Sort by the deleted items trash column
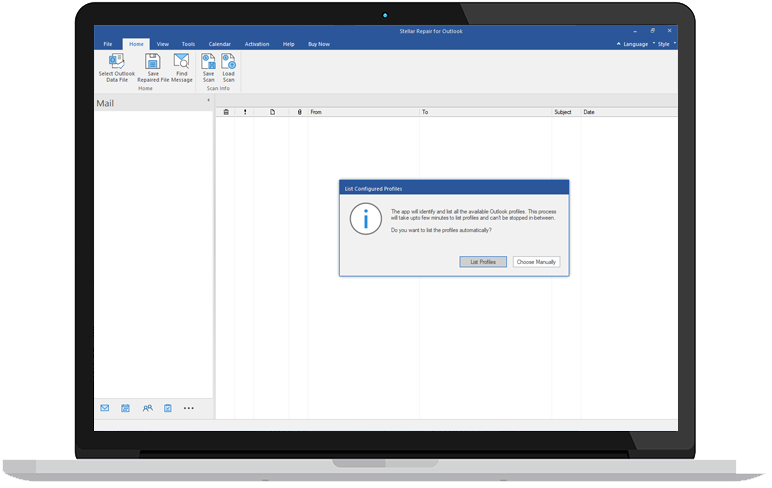The height and width of the screenshot is (488, 772). (226, 112)
